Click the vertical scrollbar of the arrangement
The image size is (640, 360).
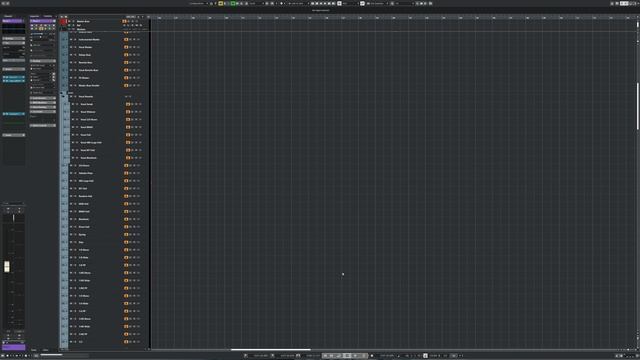pyautogui.click(x=638, y=106)
